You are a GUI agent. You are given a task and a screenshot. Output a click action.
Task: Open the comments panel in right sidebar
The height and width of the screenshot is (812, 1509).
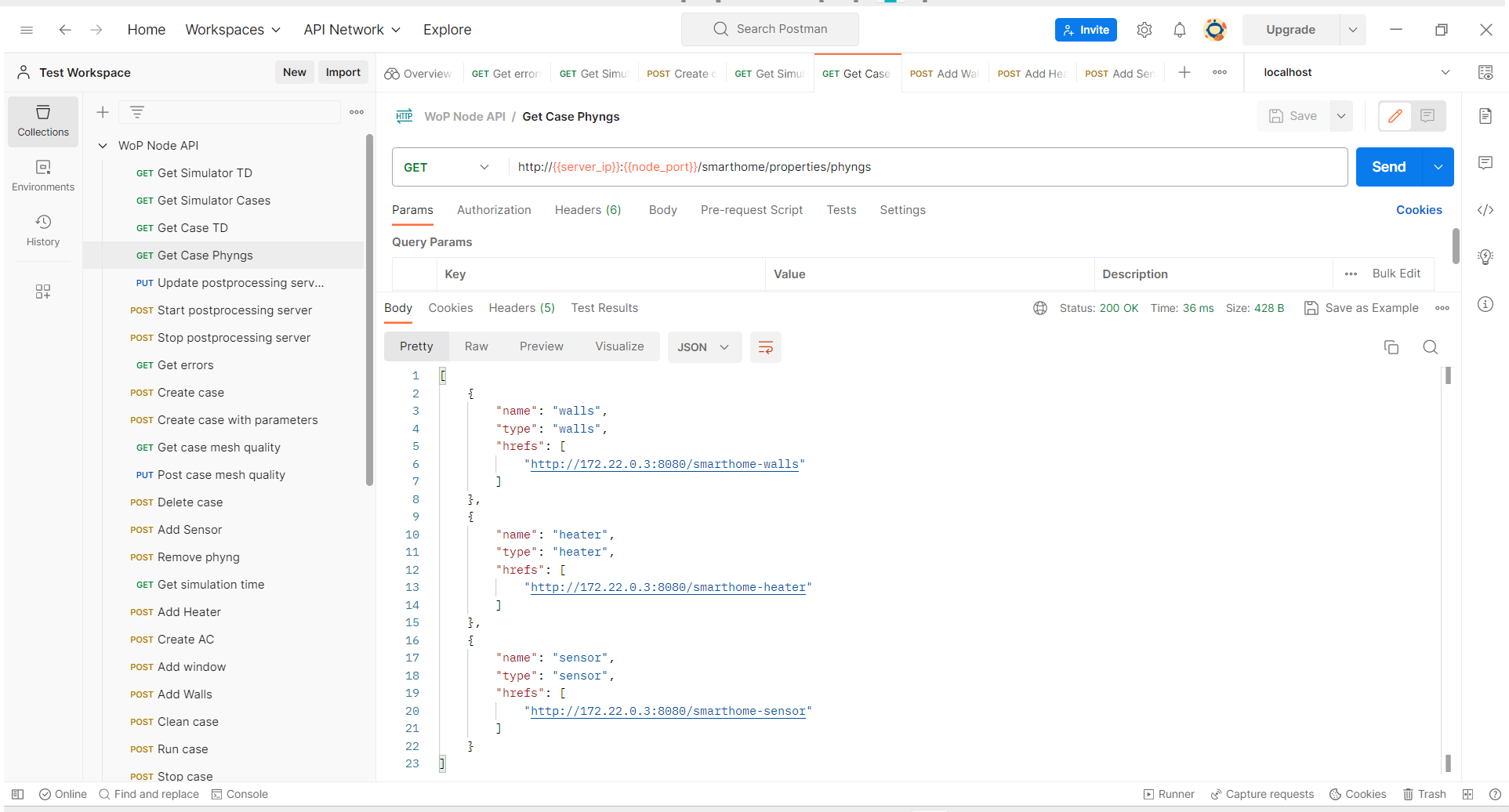pos(1485,163)
